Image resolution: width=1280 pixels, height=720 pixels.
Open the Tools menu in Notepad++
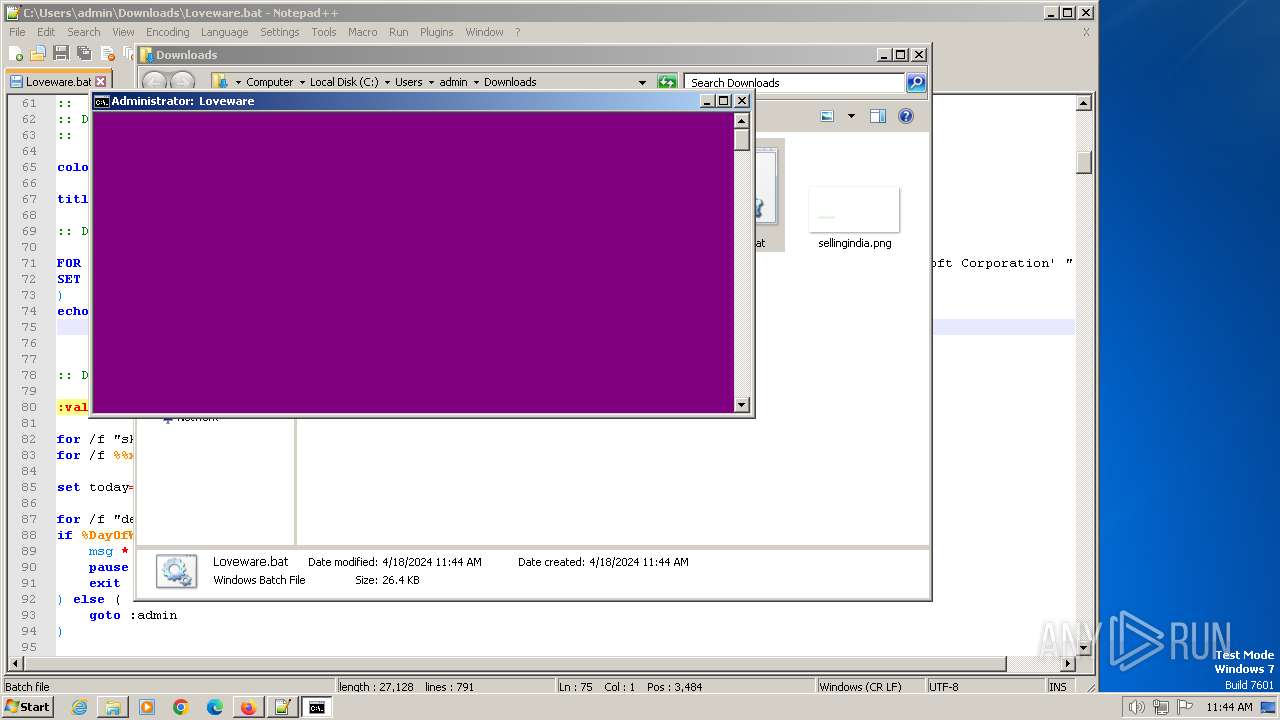[x=324, y=32]
